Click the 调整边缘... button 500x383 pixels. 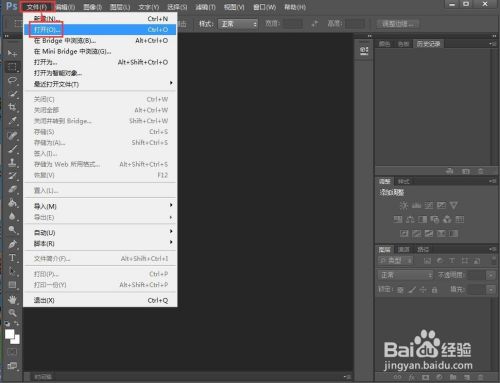click(398, 24)
